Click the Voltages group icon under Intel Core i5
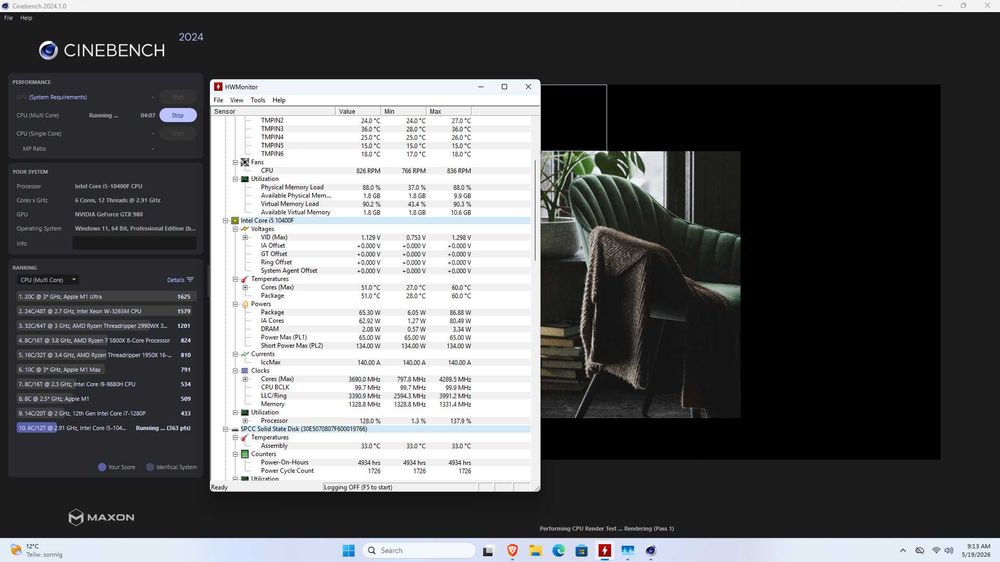This screenshot has width=1000, height=562. pos(244,228)
